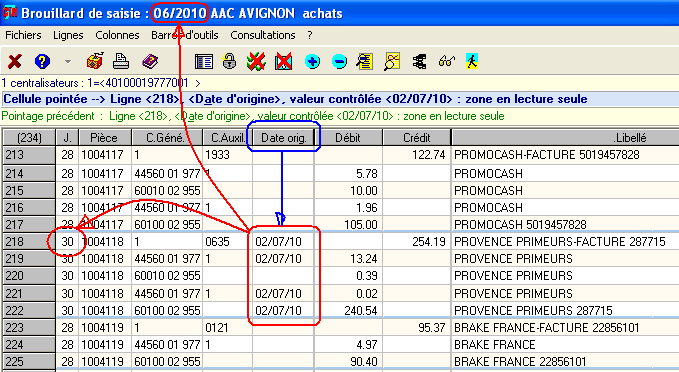Click debit amount 105.00
679x372 pixels.
(361, 225)
